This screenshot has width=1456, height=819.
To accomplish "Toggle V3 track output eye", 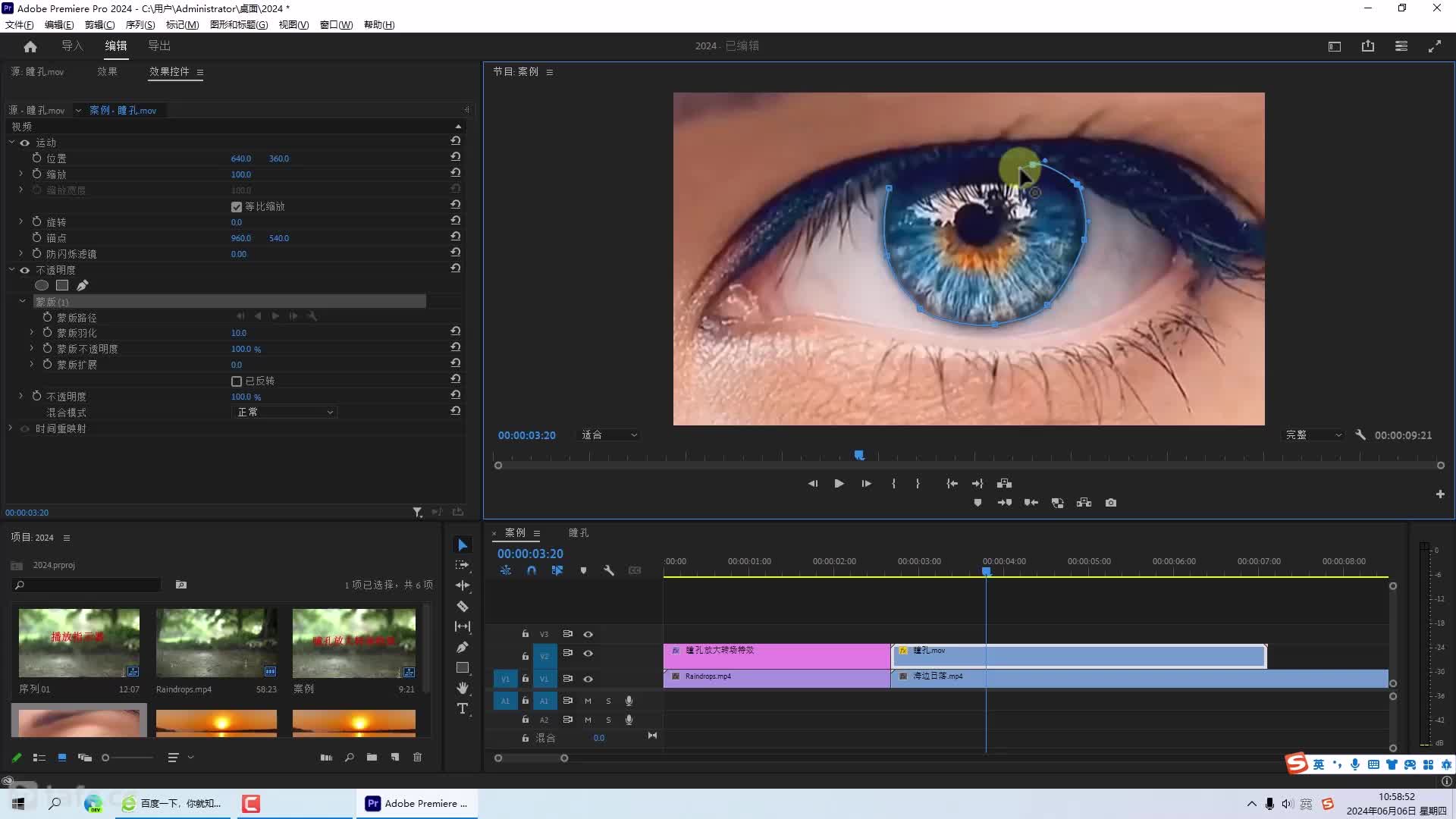I will tap(588, 634).
